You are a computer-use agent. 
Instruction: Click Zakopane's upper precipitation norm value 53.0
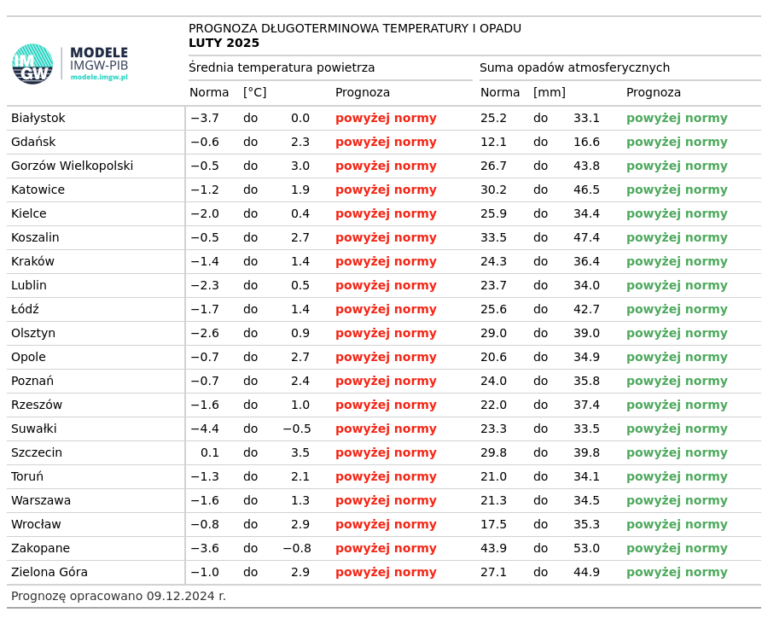(586, 548)
